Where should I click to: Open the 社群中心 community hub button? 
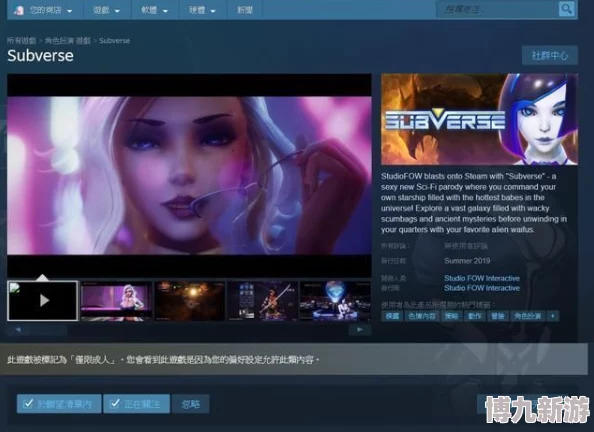coord(550,56)
